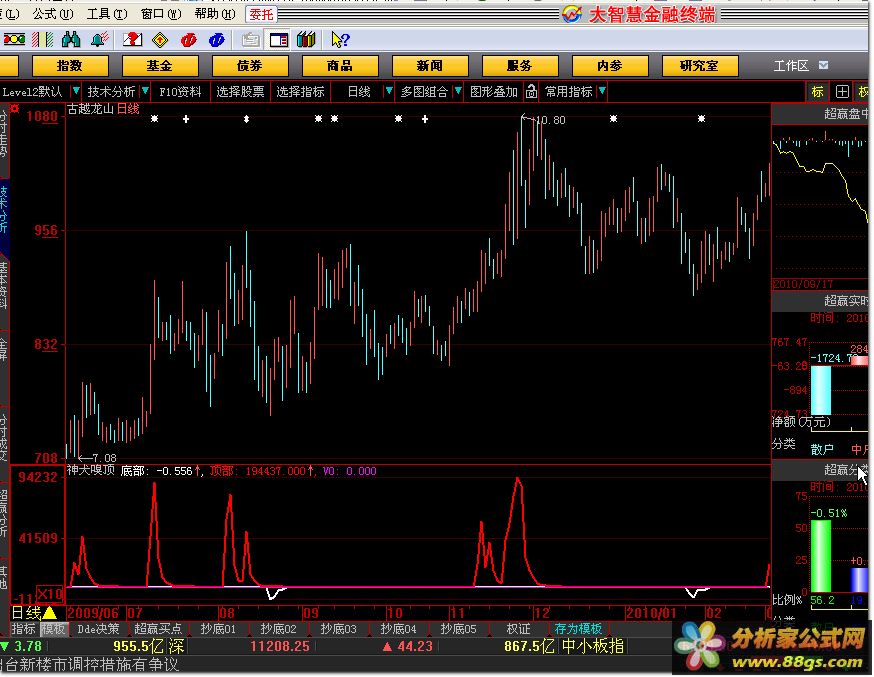The width and height of the screenshot is (874, 677).
Task: Open the 帮助 menu
Action: click(215, 13)
